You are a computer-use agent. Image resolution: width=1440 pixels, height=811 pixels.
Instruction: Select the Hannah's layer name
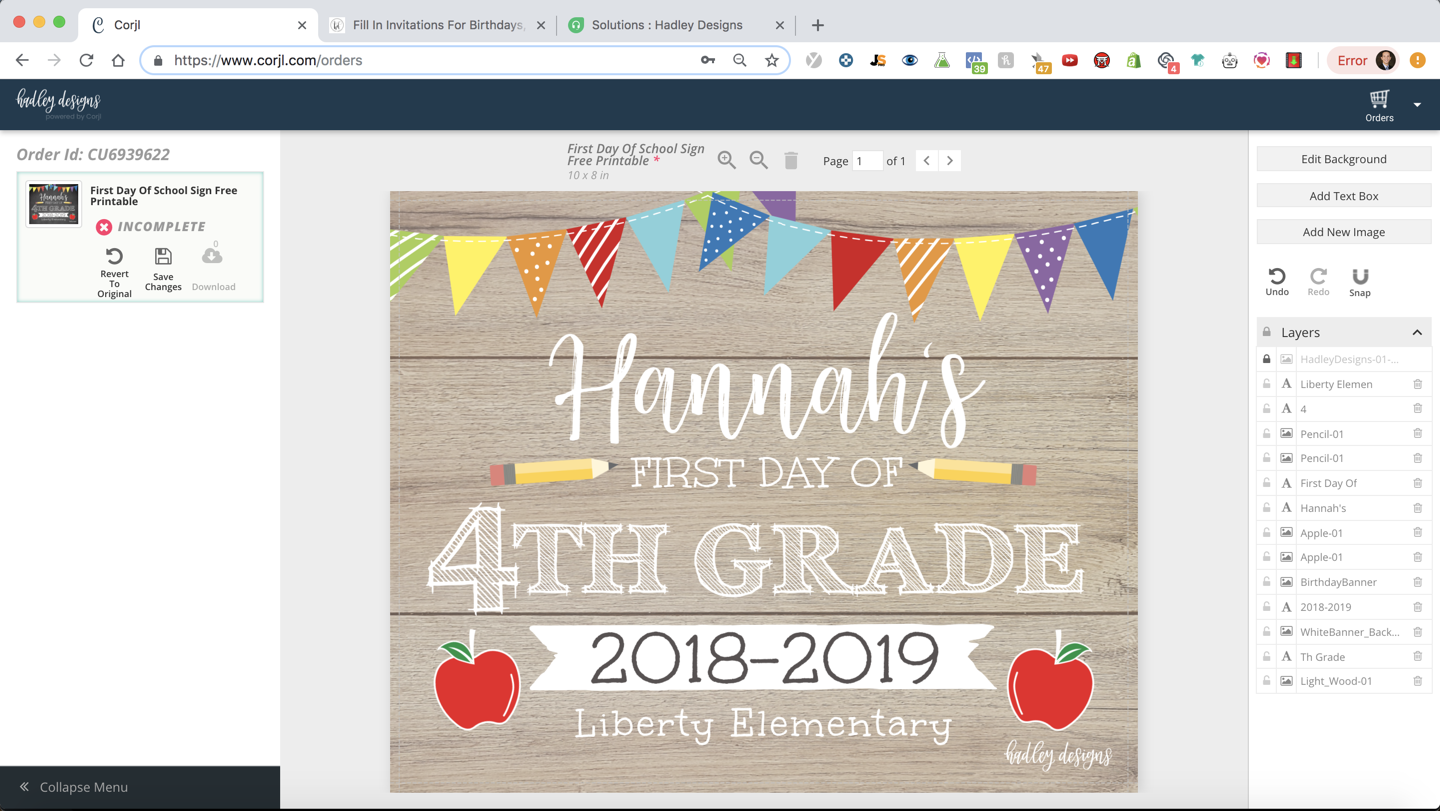1323,508
